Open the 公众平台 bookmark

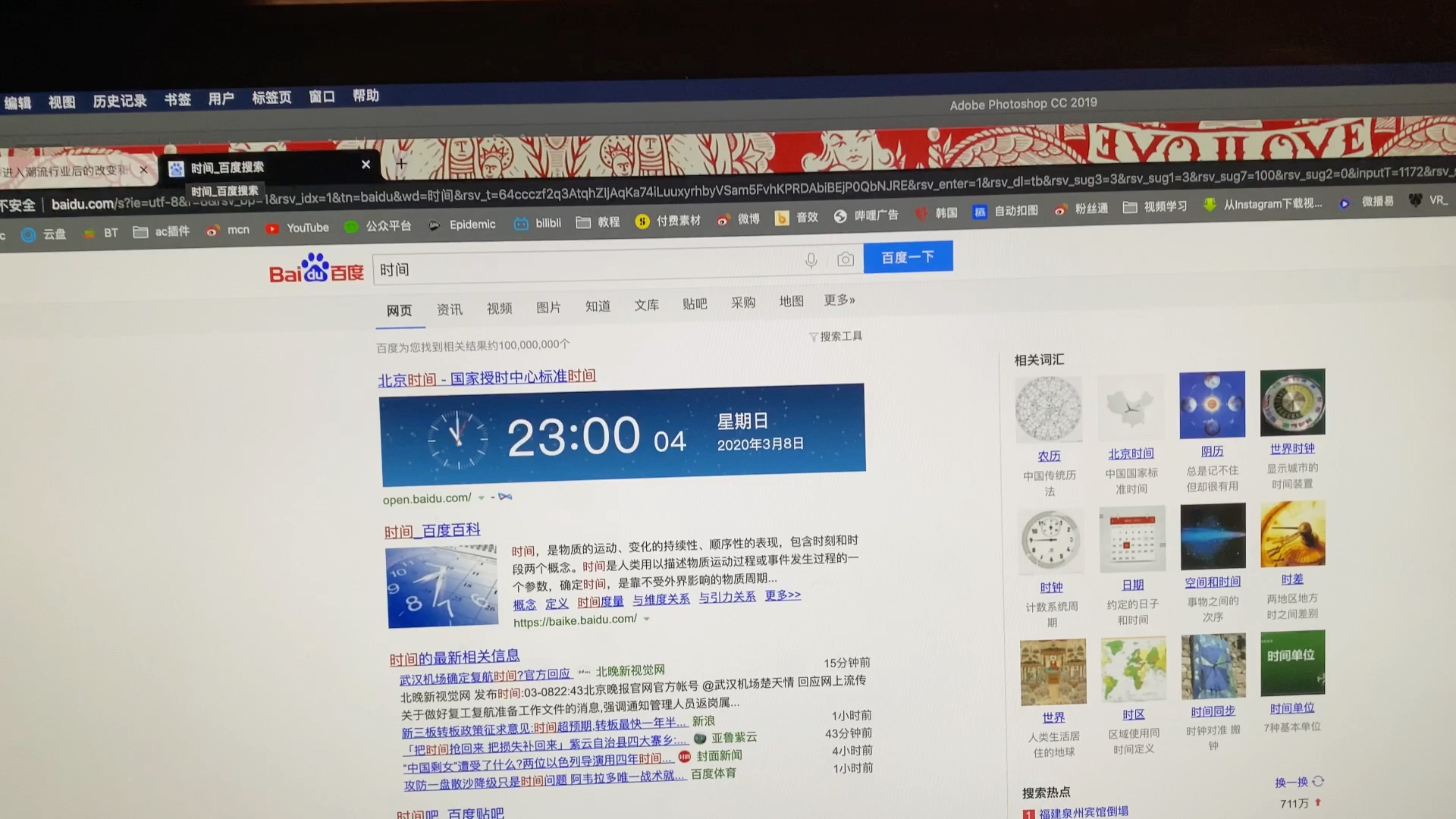click(378, 226)
